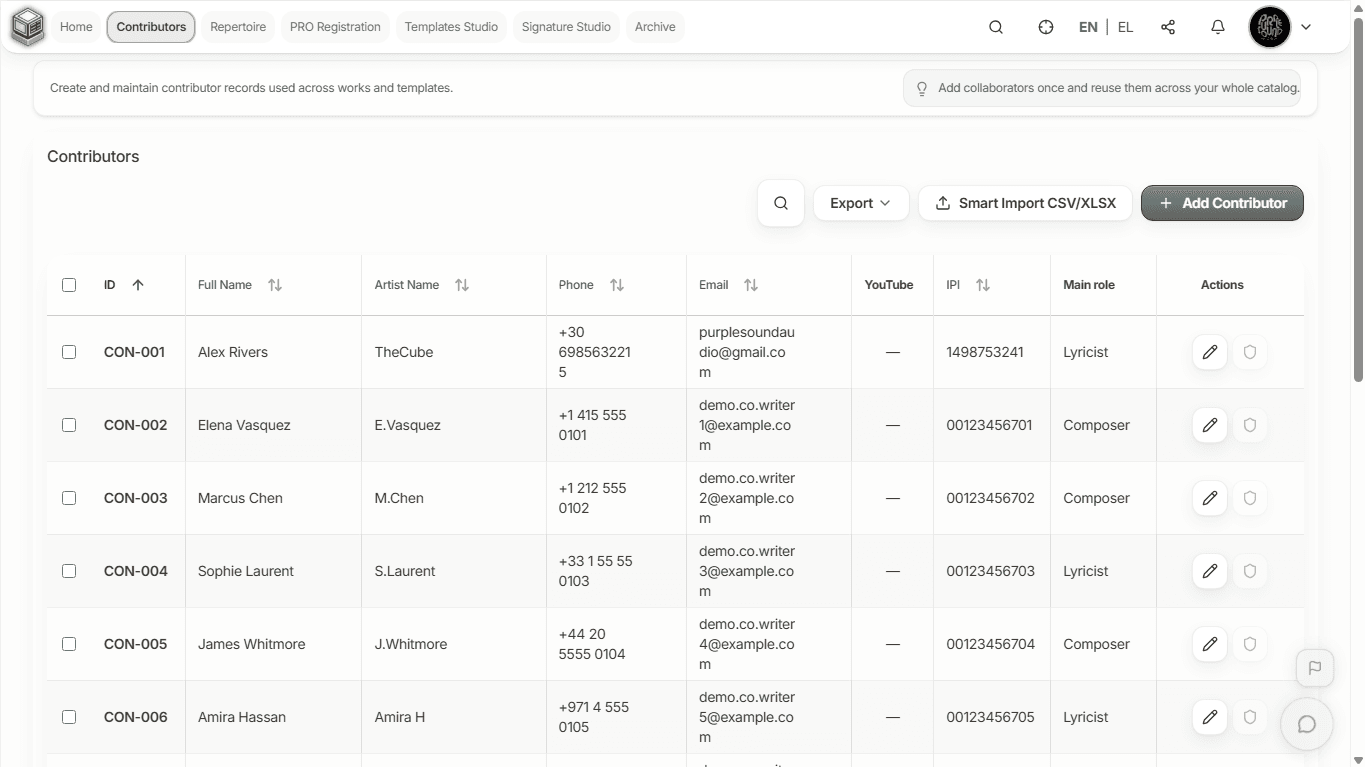The height and width of the screenshot is (767, 1365).
Task: Sort by Phone column
Action: [x=617, y=285]
